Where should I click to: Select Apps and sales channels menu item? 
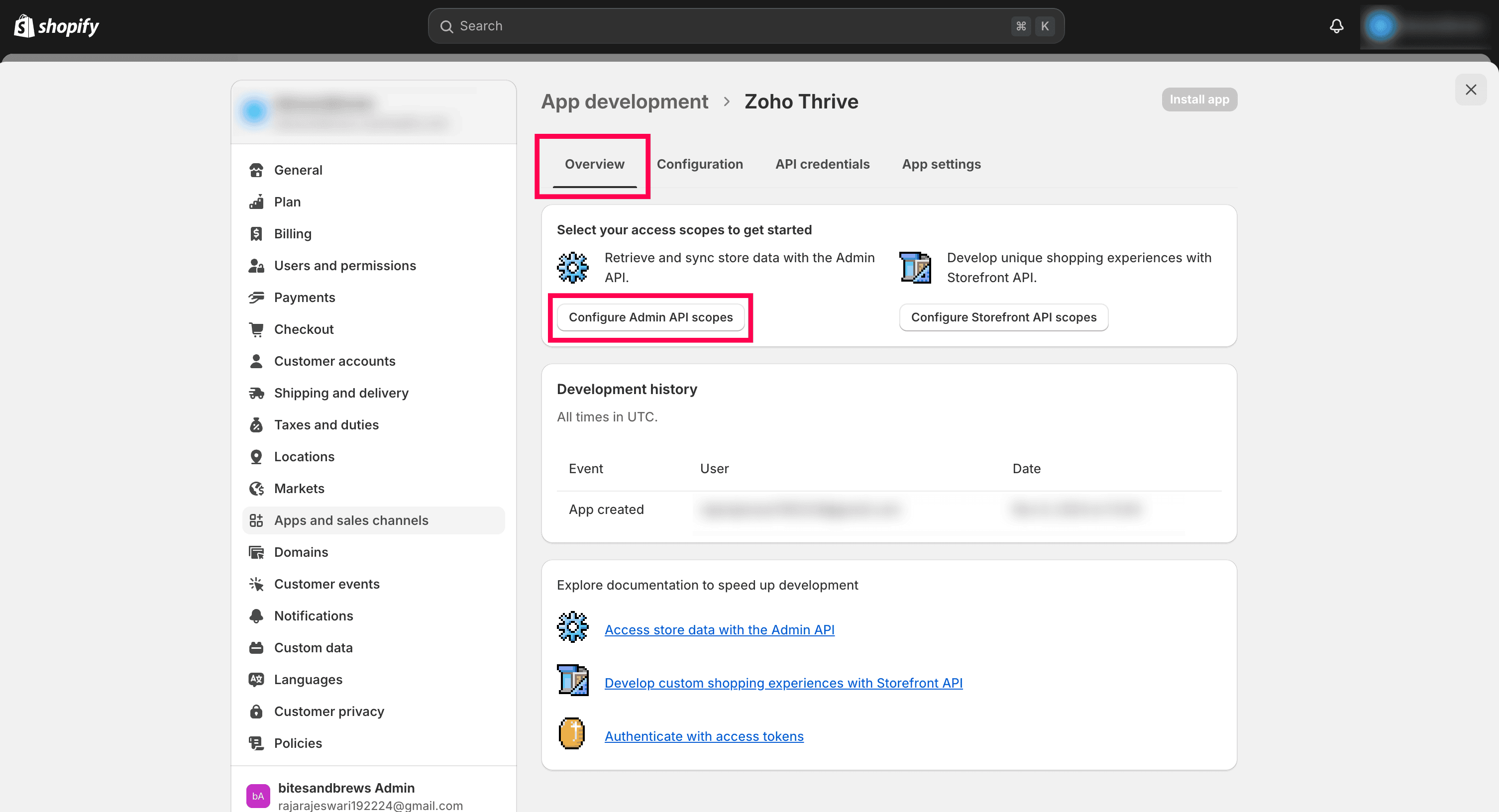[x=351, y=520]
